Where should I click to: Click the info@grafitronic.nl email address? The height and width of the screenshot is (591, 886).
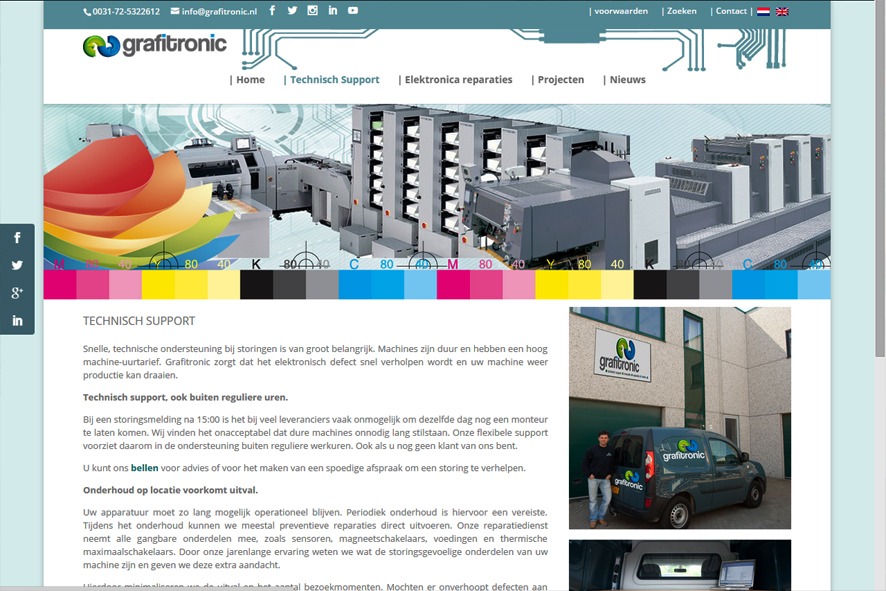point(219,11)
